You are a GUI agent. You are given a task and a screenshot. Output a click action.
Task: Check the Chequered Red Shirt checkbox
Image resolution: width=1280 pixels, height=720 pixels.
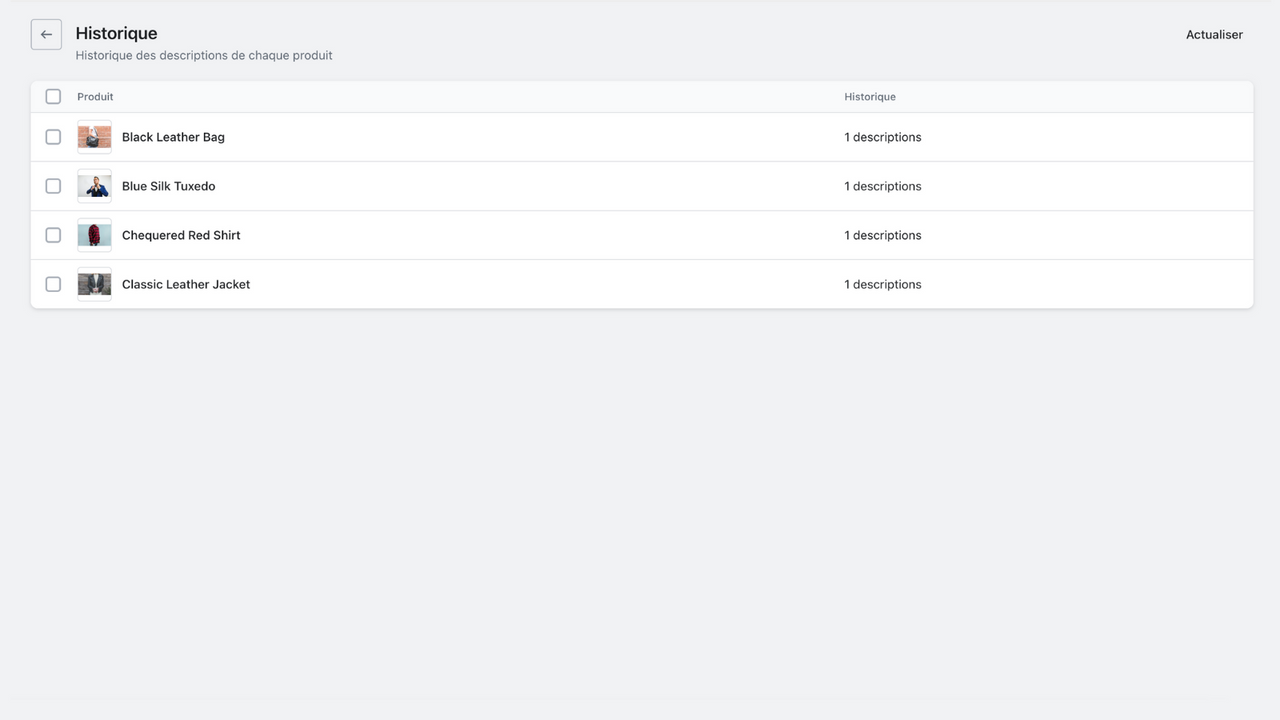[53, 235]
